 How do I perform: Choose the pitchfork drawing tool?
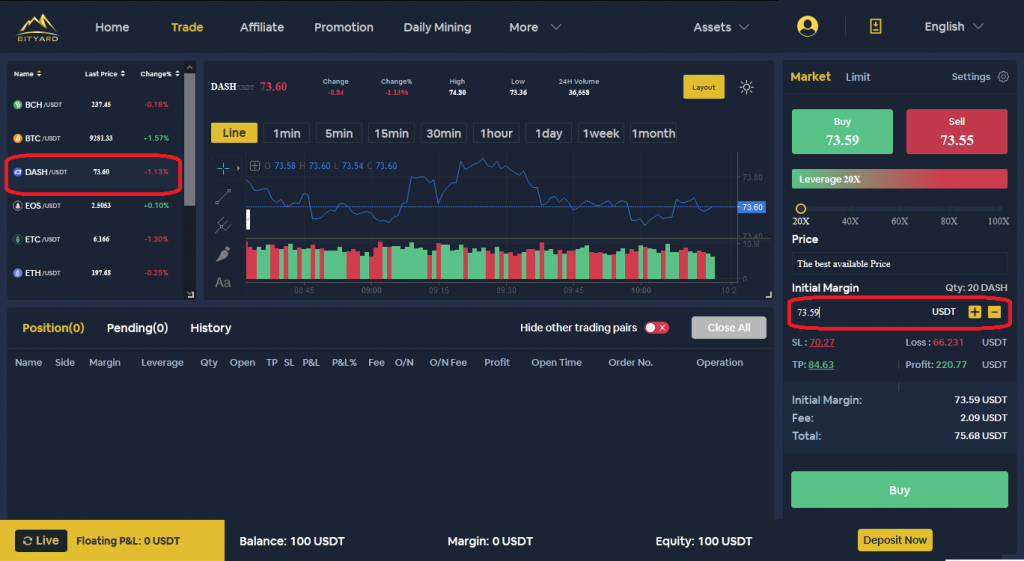click(x=223, y=226)
